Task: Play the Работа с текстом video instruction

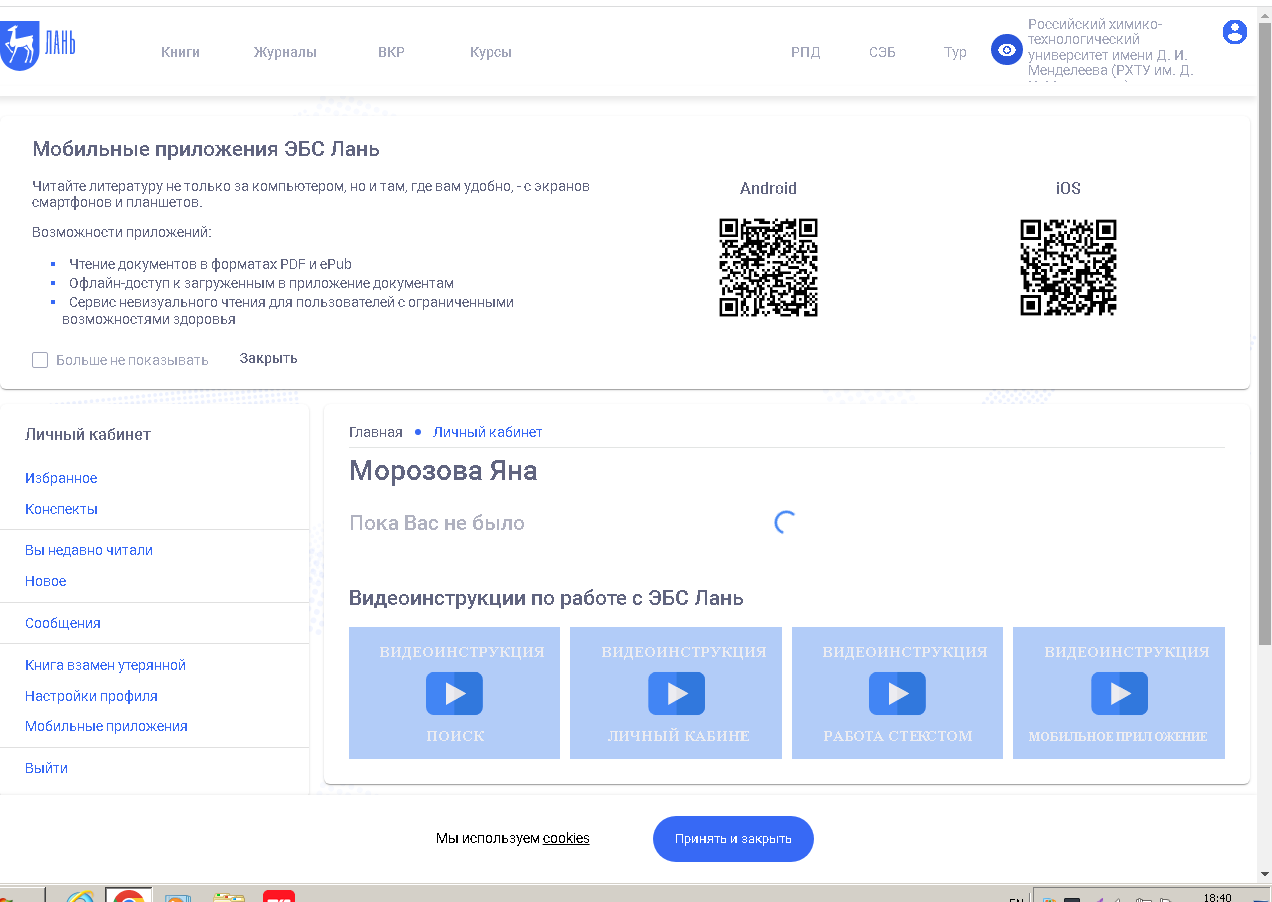Action: tap(897, 693)
